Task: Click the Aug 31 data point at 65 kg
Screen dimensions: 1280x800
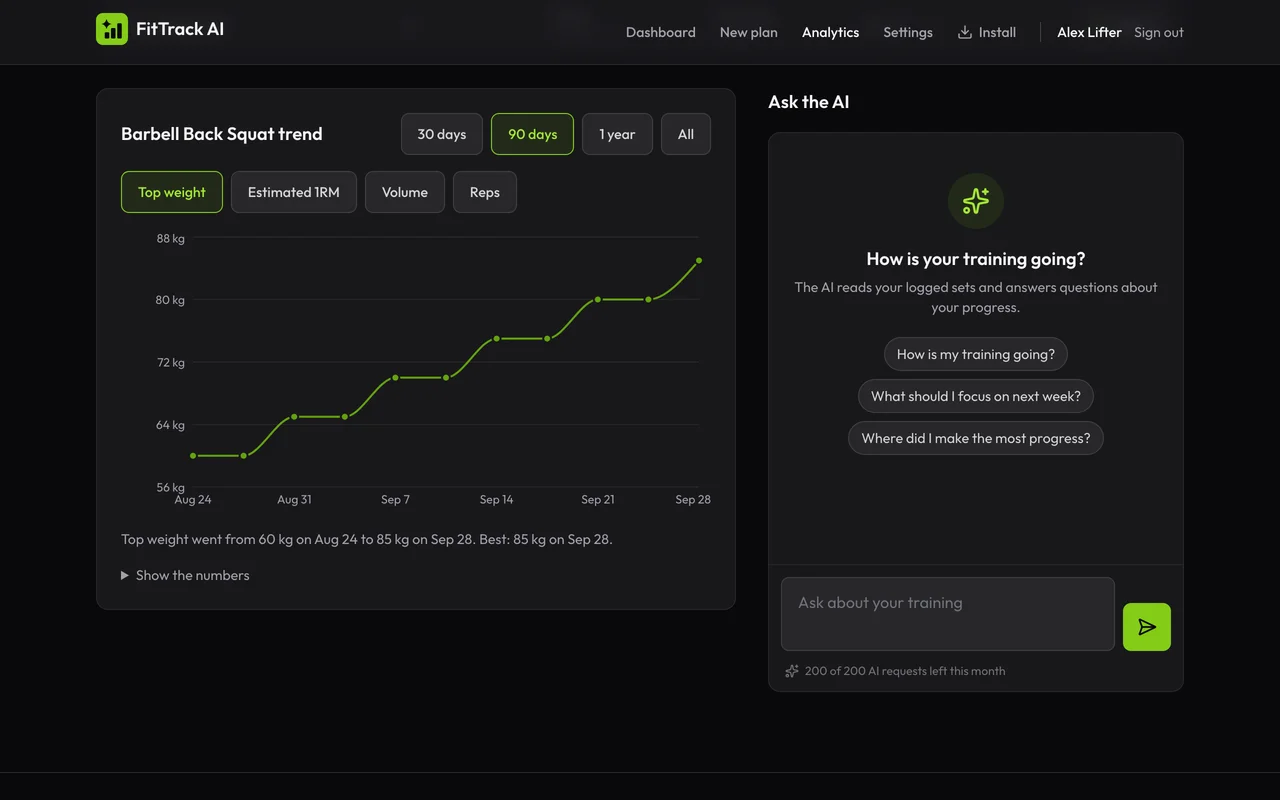Action: click(x=294, y=417)
